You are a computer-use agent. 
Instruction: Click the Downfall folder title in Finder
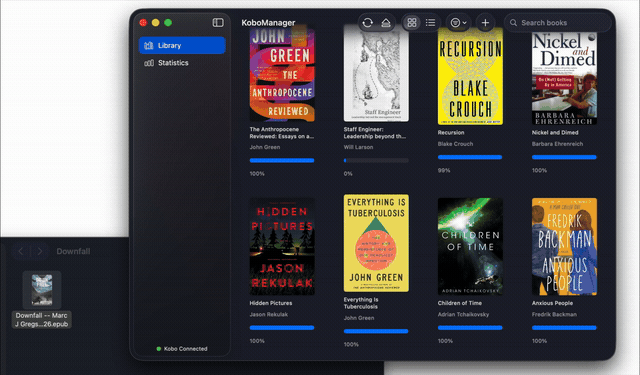(x=73, y=251)
